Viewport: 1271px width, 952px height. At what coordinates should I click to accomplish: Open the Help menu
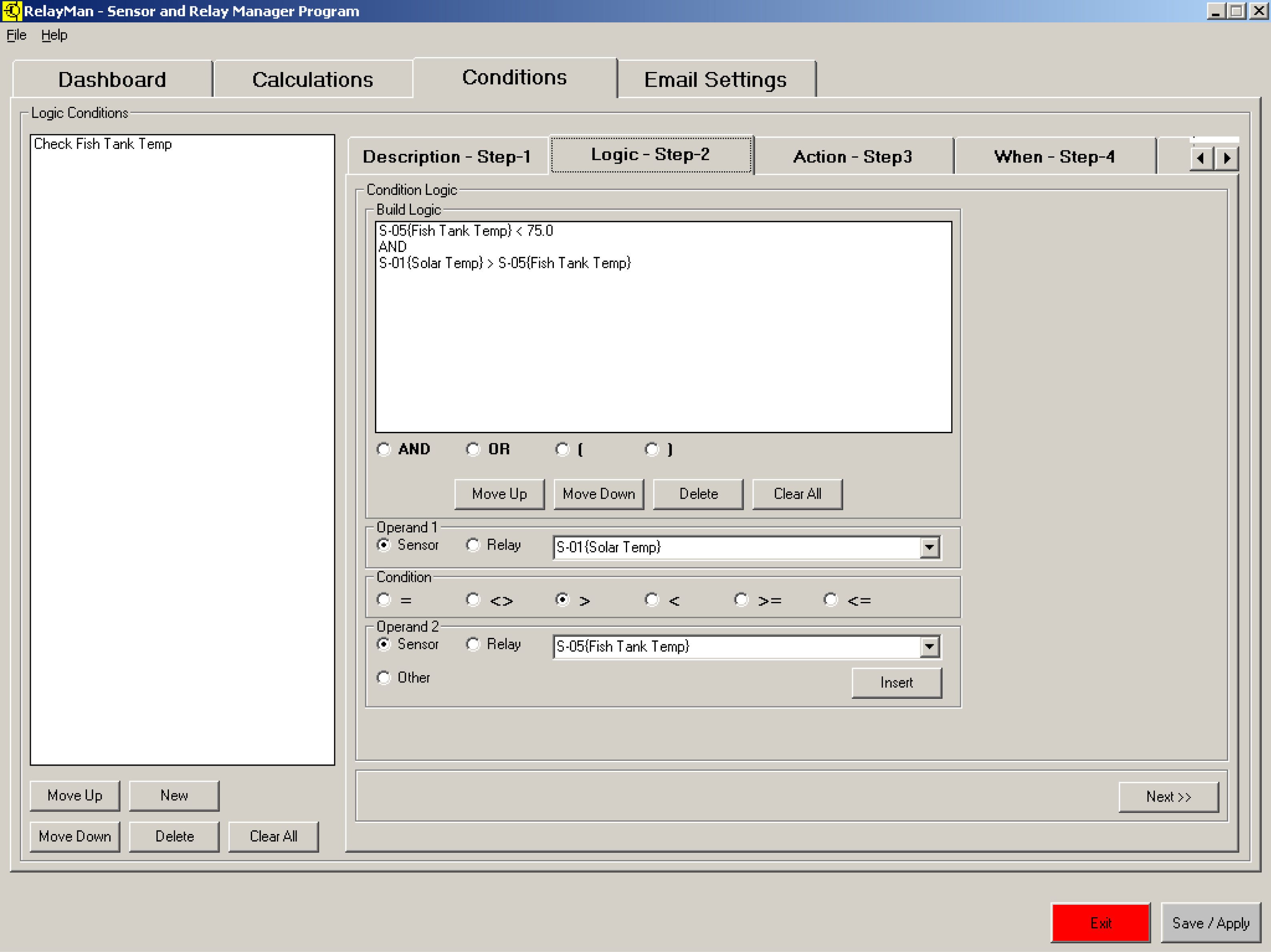tap(54, 35)
